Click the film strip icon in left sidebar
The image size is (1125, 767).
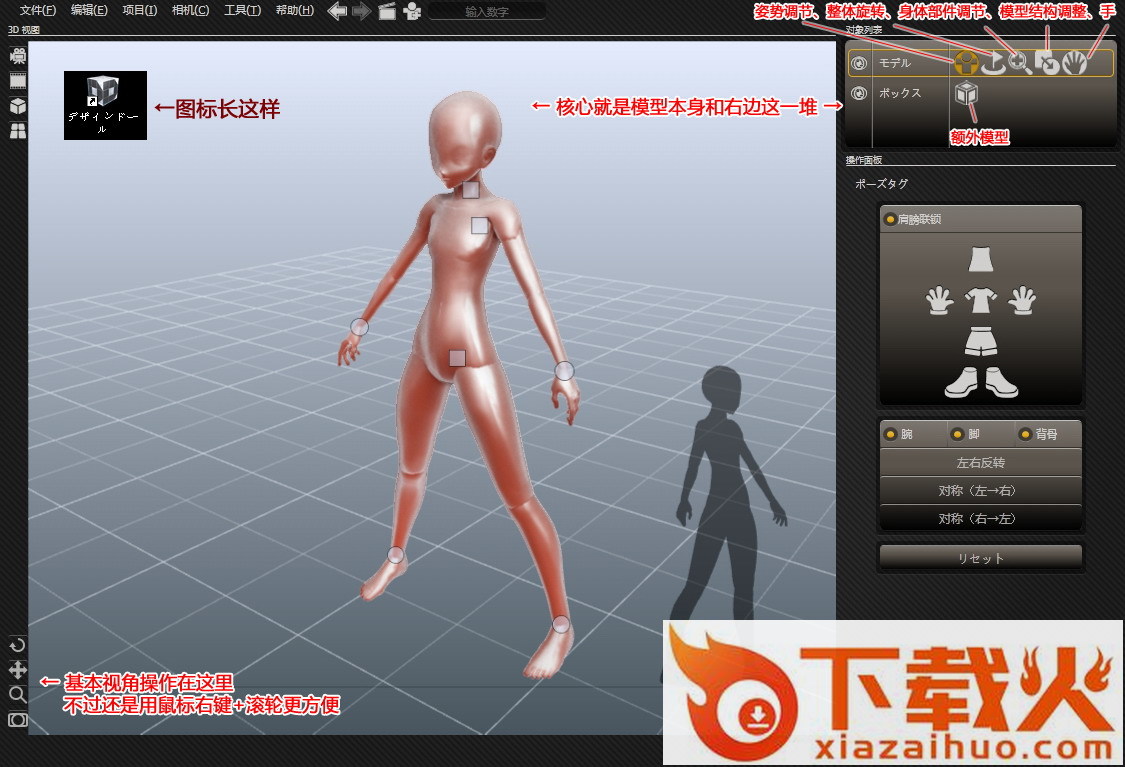(x=17, y=81)
